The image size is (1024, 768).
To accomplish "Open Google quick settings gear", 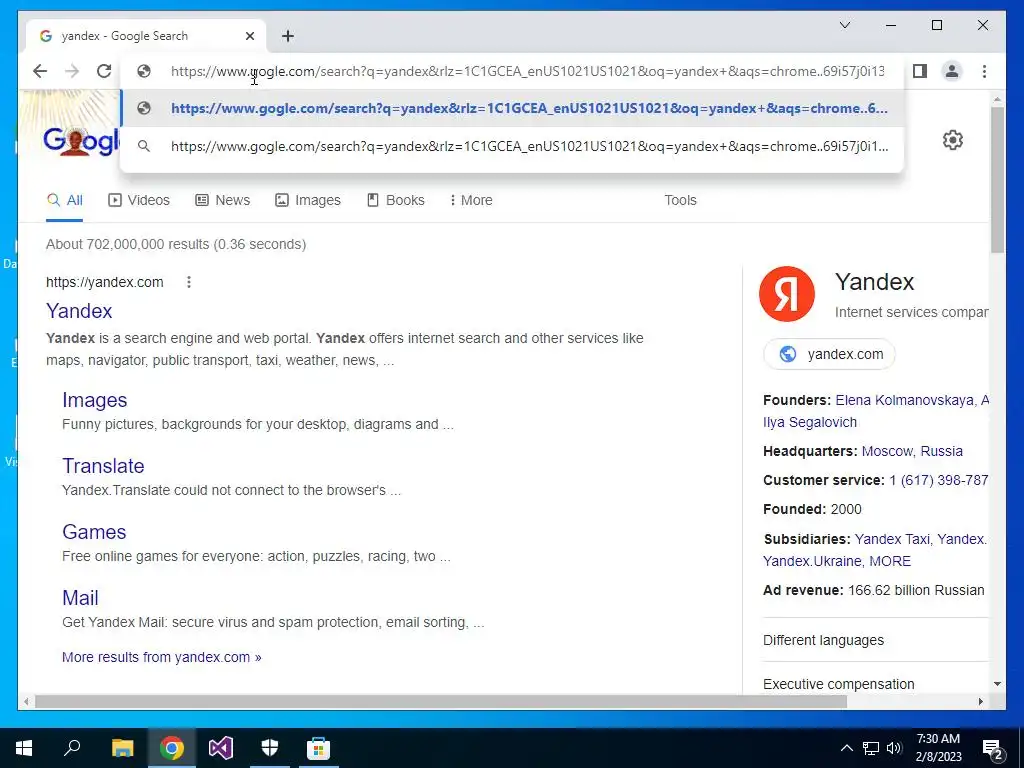I will point(953,140).
